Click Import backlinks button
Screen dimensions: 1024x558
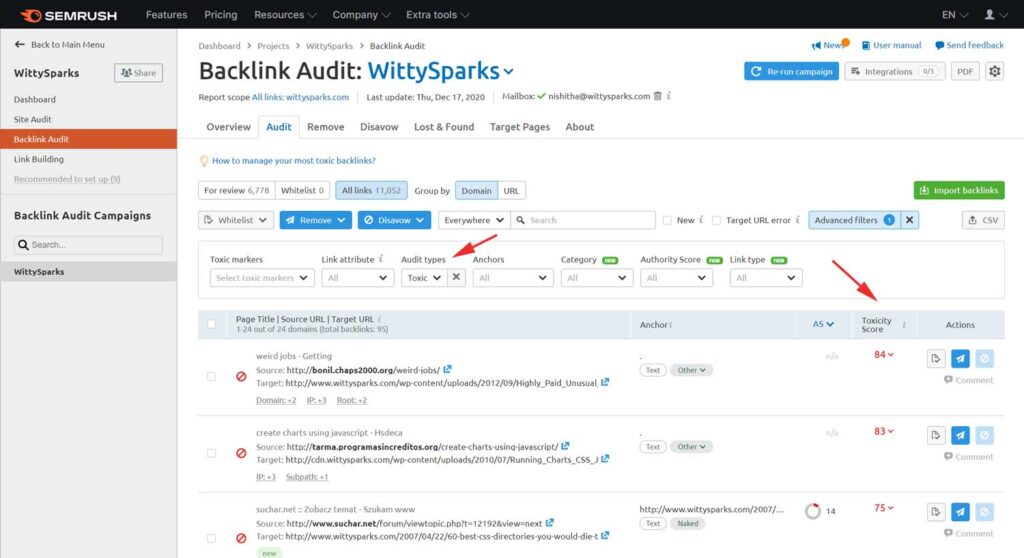(959, 190)
